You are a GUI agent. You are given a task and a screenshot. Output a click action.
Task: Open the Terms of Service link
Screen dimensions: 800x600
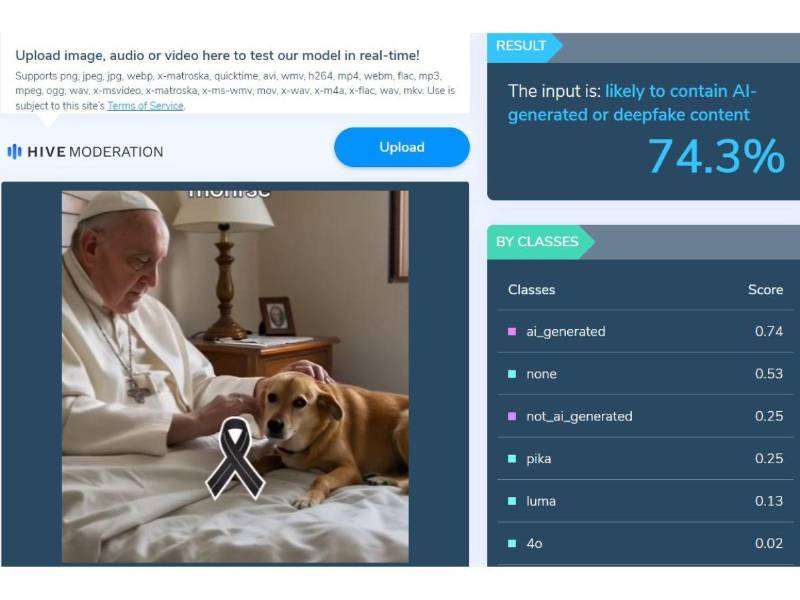click(x=145, y=106)
